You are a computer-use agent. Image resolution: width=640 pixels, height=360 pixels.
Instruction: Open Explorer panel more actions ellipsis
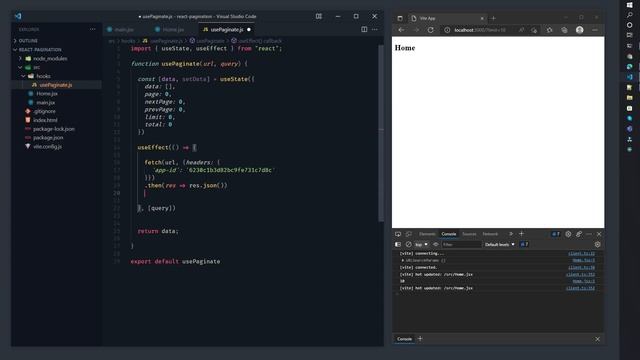click(x=93, y=29)
